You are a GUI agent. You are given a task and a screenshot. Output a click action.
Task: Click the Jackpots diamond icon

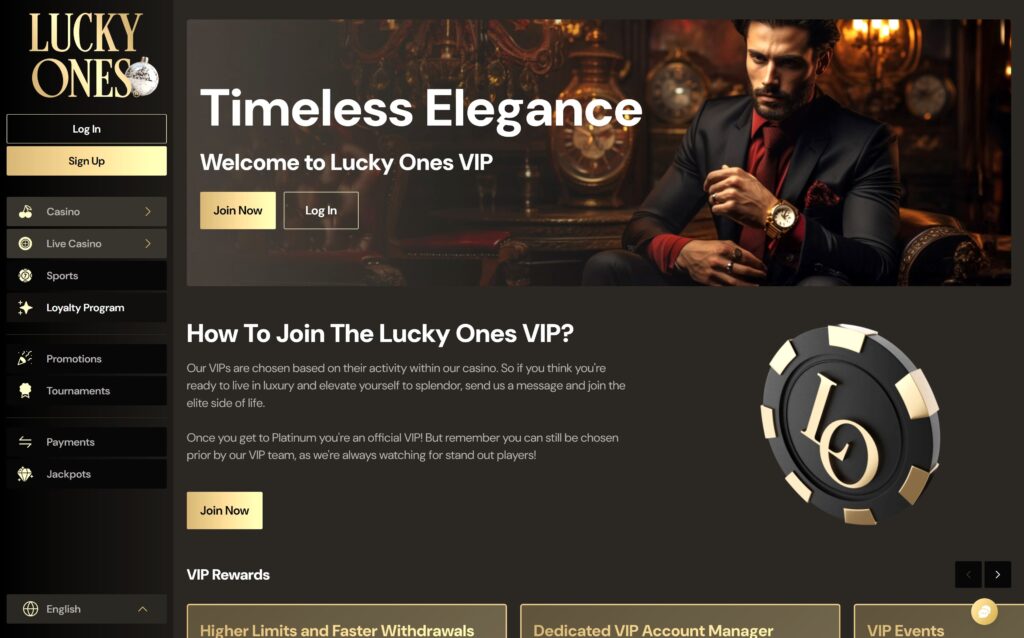pos(25,474)
